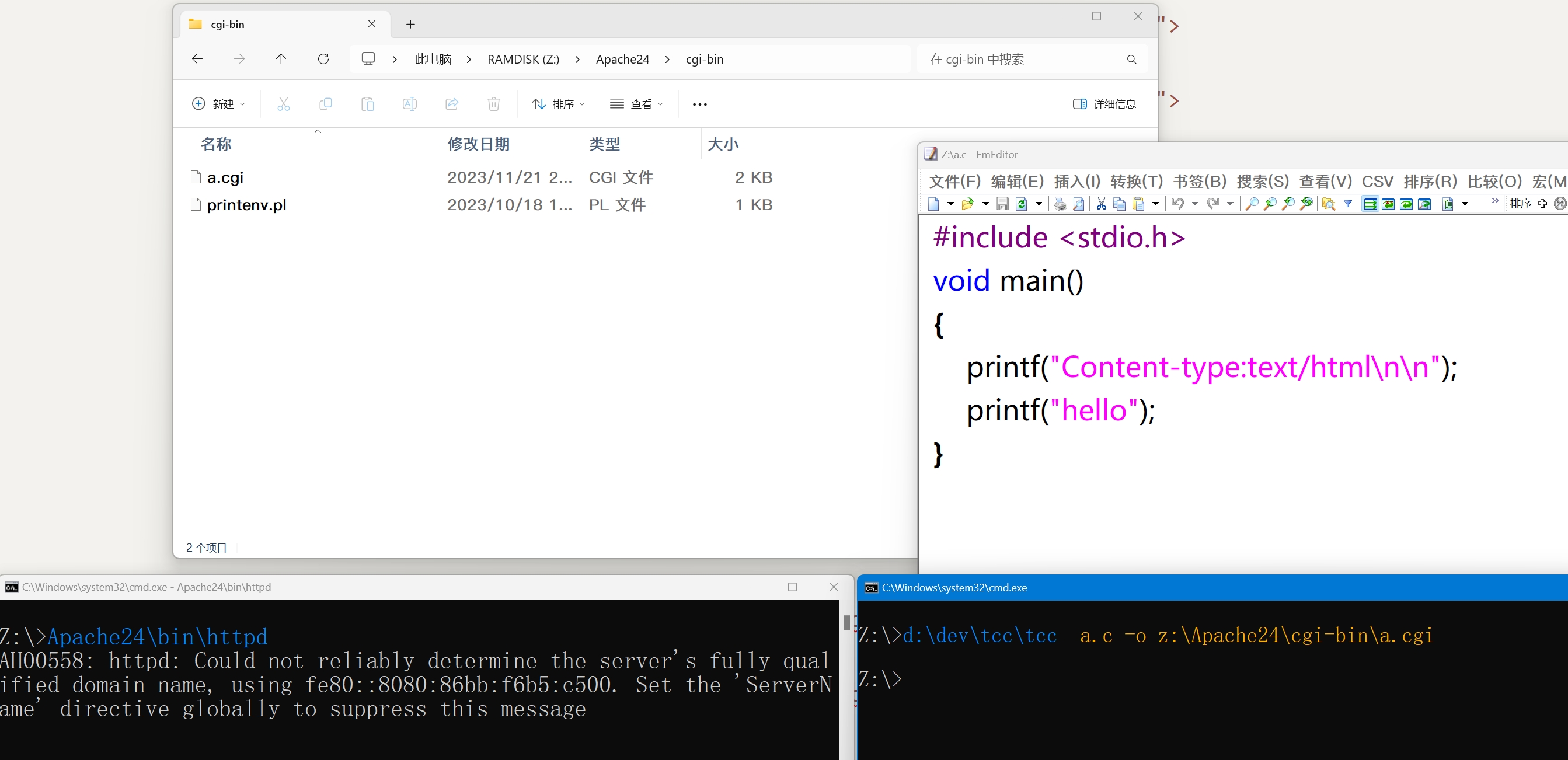Click the Open file folder icon in EmEditor
The height and width of the screenshot is (760, 1568).
tap(967, 204)
